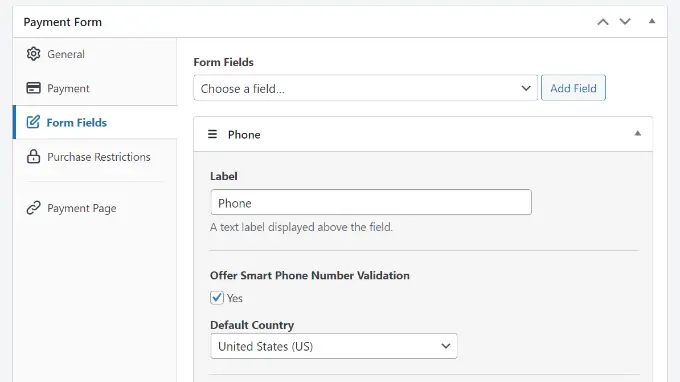Select the Form Fields tab
The width and height of the screenshot is (680, 382).
coord(95,123)
